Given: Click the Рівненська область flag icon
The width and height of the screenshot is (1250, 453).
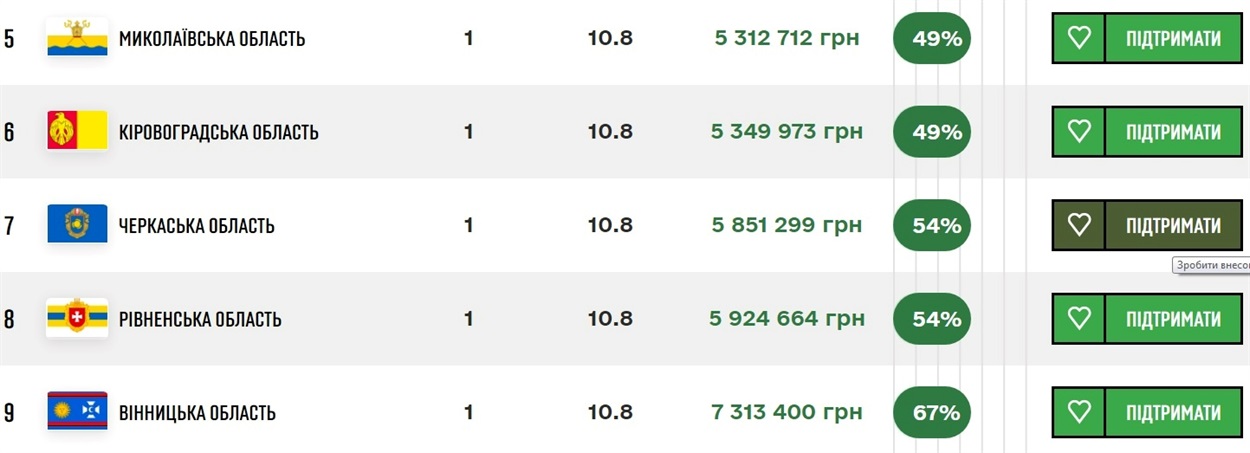Looking at the screenshot, I should [x=77, y=318].
